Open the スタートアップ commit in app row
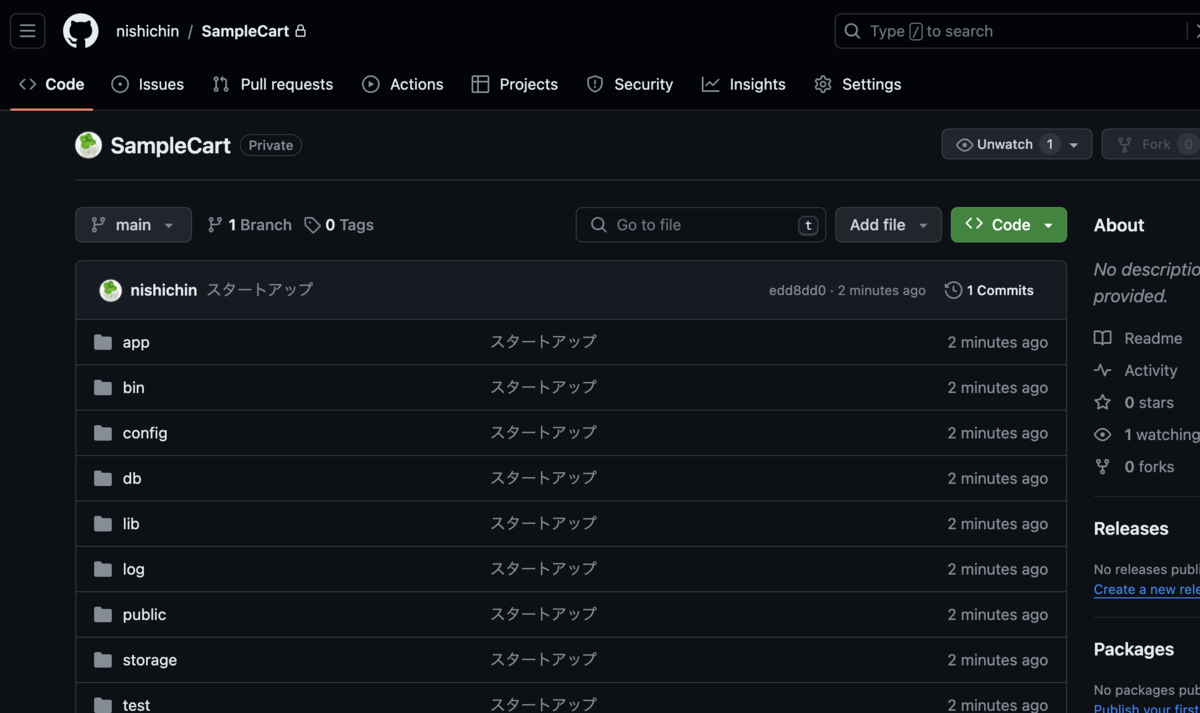The image size is (1200, 713). [x=543, y=342]
